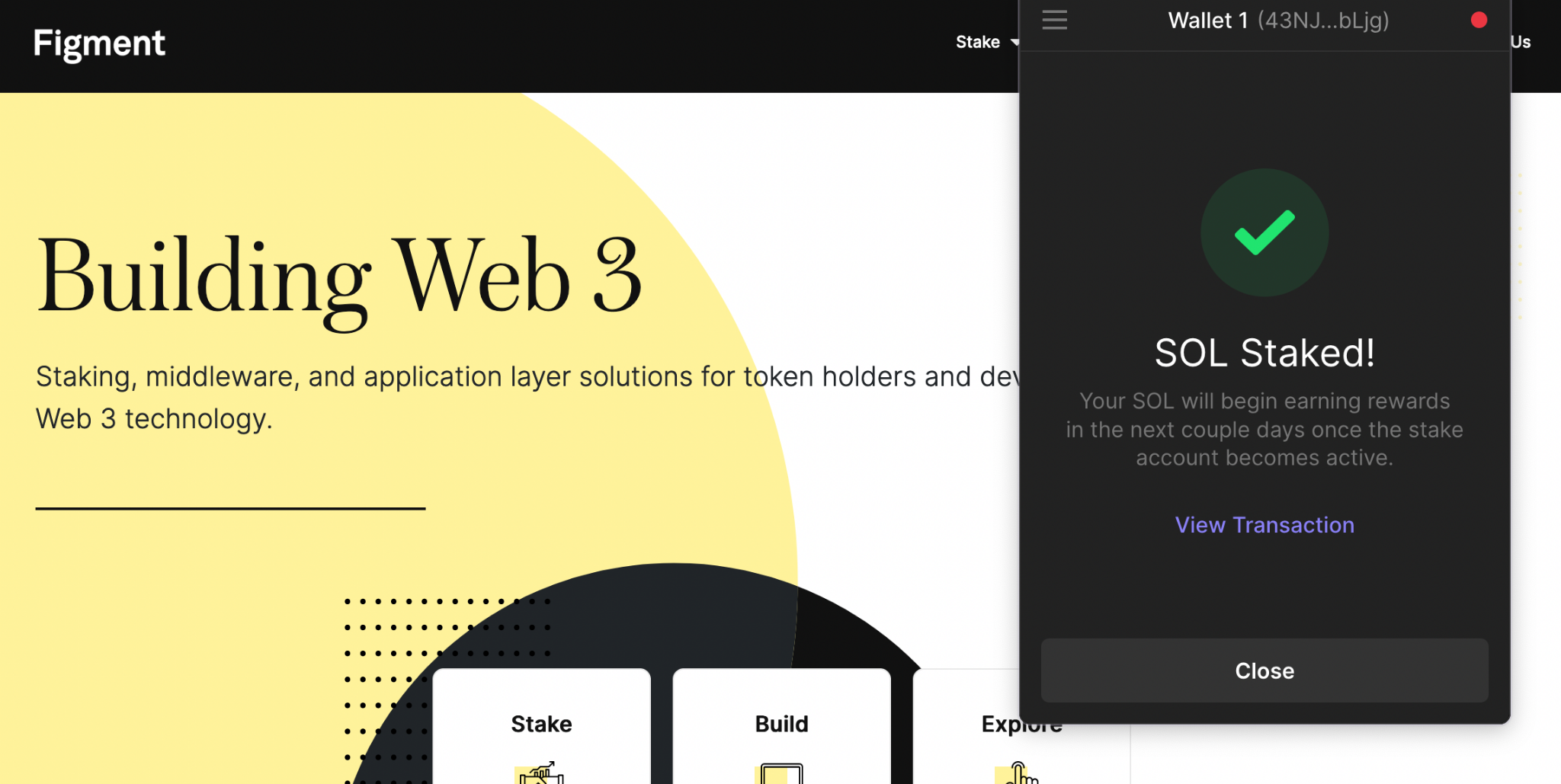
Task: Click the Build card icon
Action: pyautogui.click(x=780, y=773)
